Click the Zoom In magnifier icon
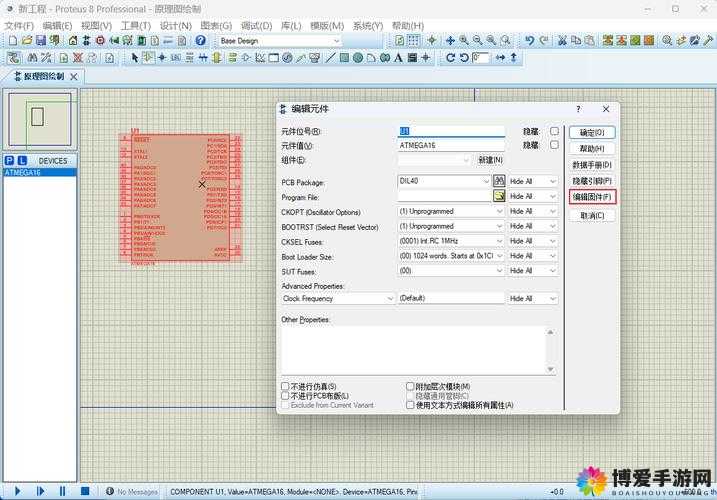 [464, 41]
